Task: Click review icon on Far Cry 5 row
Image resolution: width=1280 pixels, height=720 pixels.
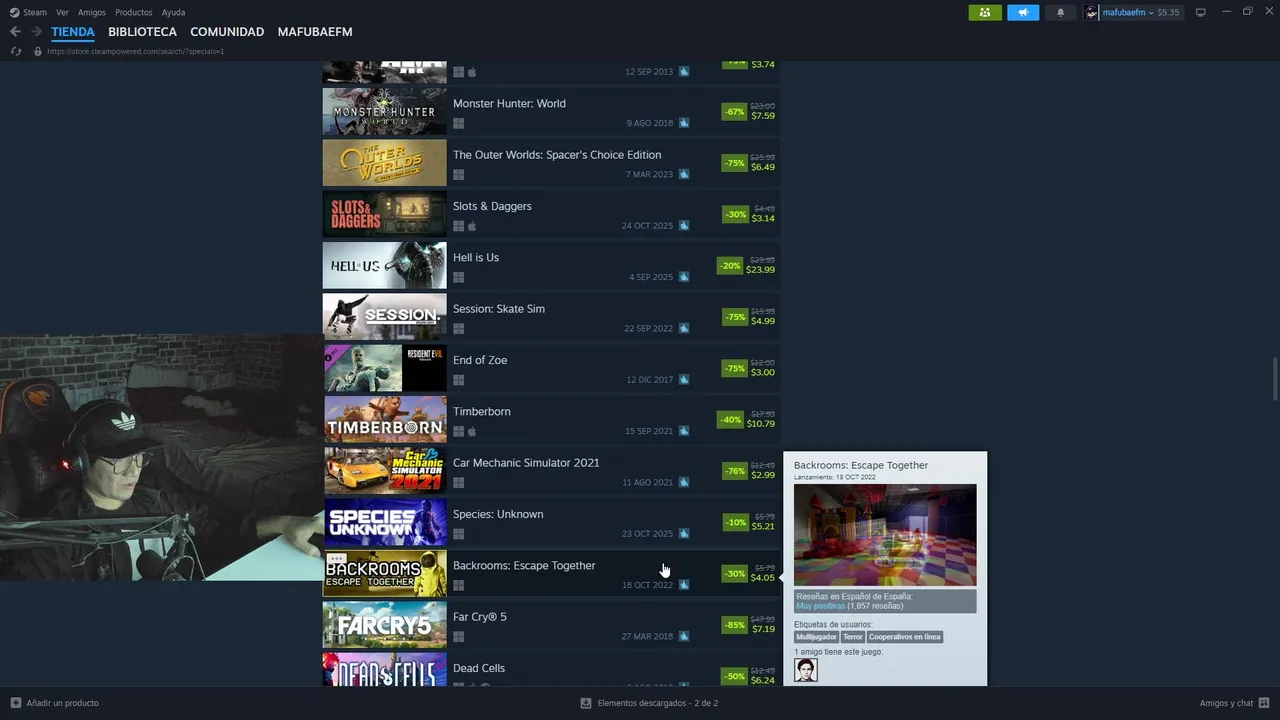Action: [684, 636]
